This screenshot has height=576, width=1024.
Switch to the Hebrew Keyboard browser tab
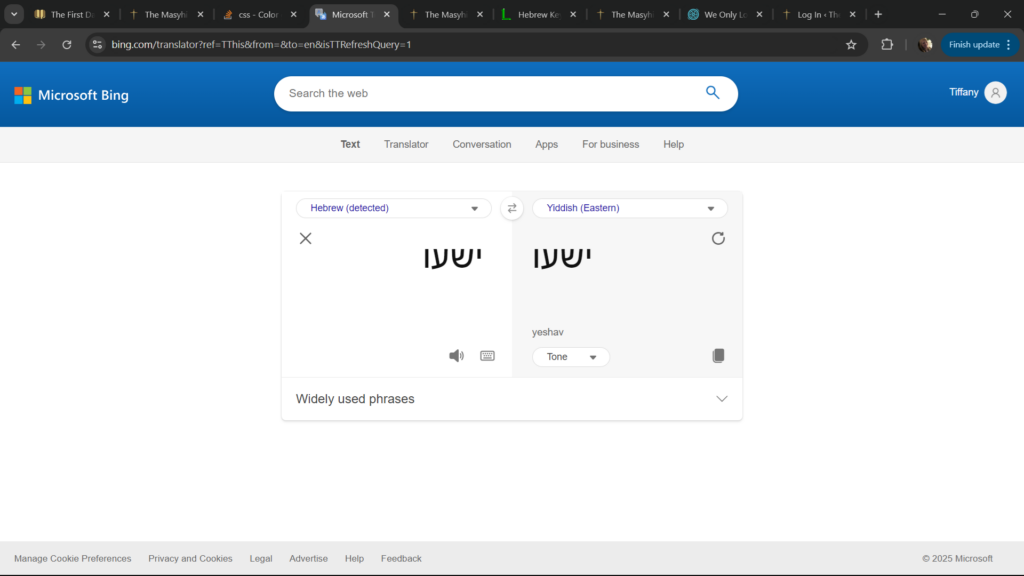[x=540, y=15]
